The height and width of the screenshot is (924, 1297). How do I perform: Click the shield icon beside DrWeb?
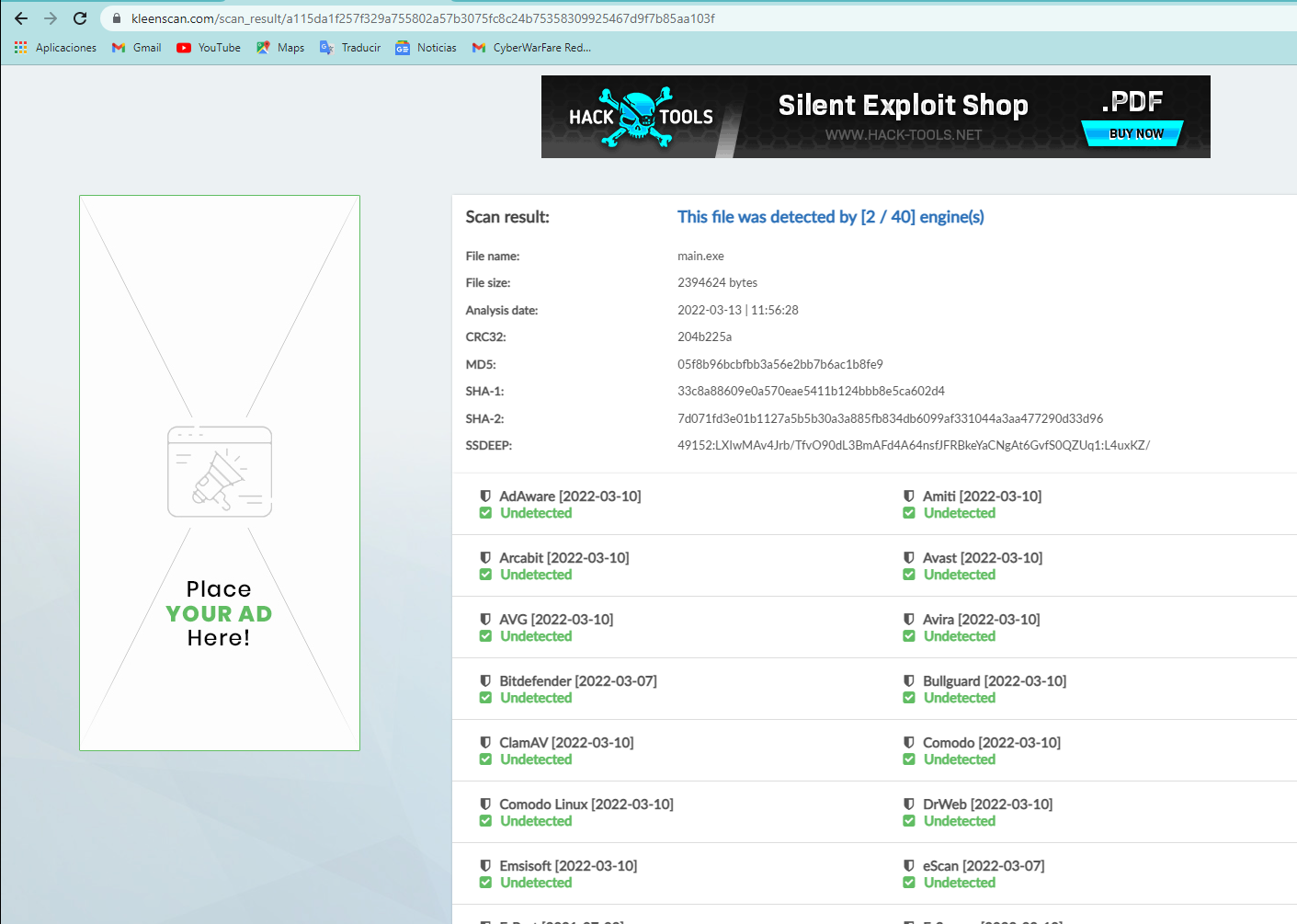(x=909, y=804)
